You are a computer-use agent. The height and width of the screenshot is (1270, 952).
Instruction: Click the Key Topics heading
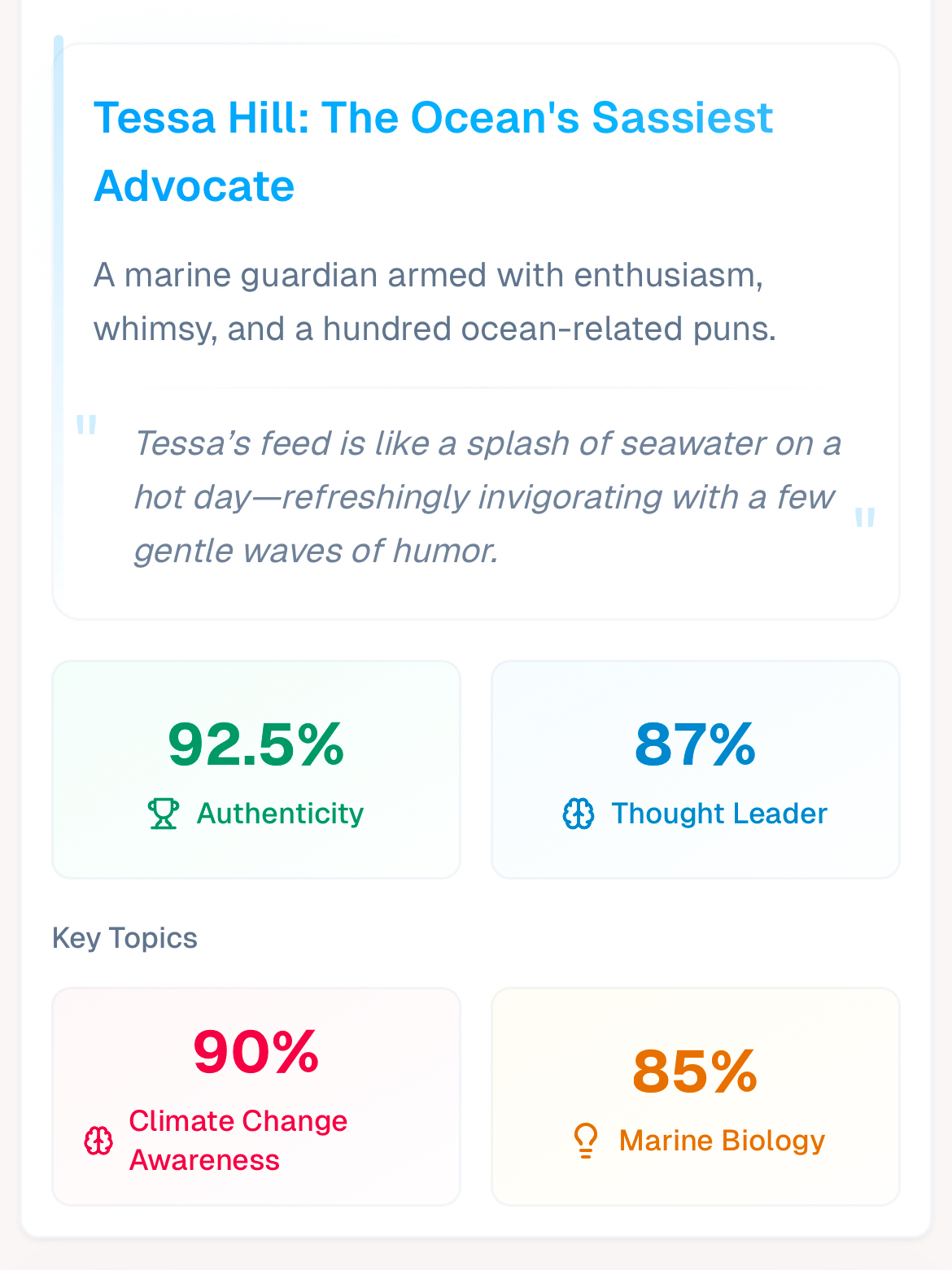124,938
